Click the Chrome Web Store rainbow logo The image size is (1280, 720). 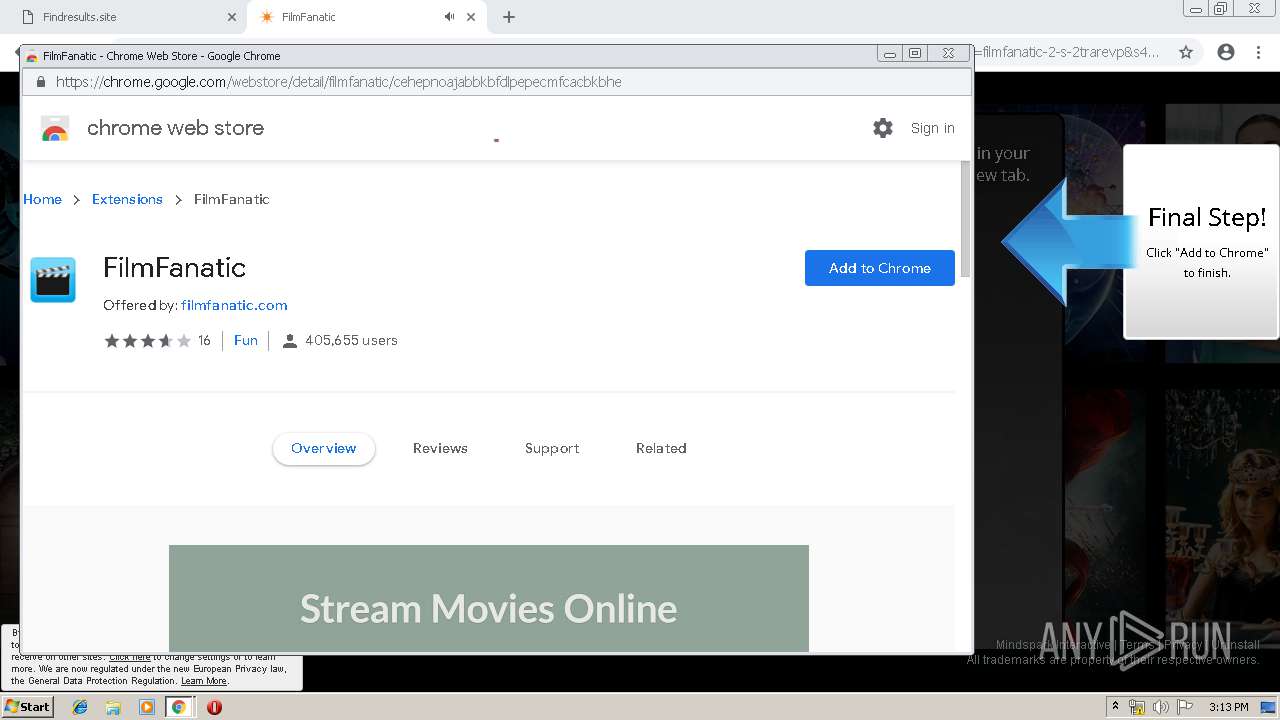pyautogui.click(x=55, y=128)
